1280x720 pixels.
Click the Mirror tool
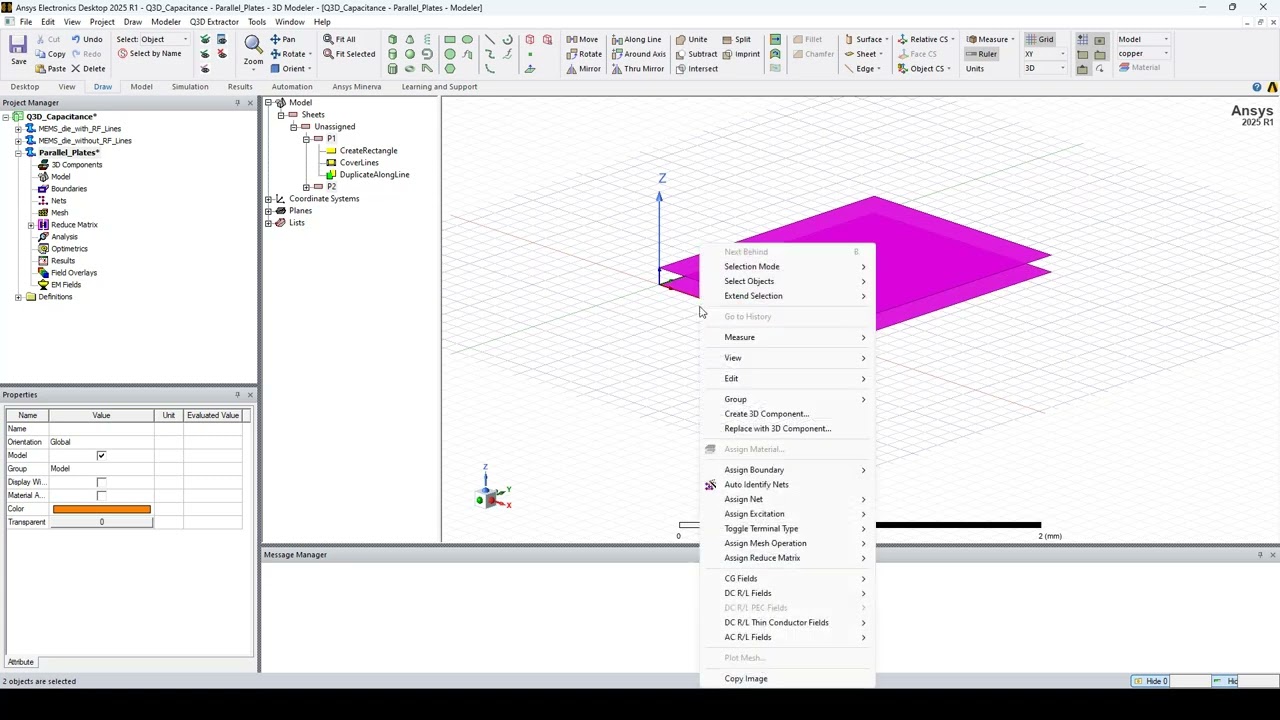[x=583, y=69]
